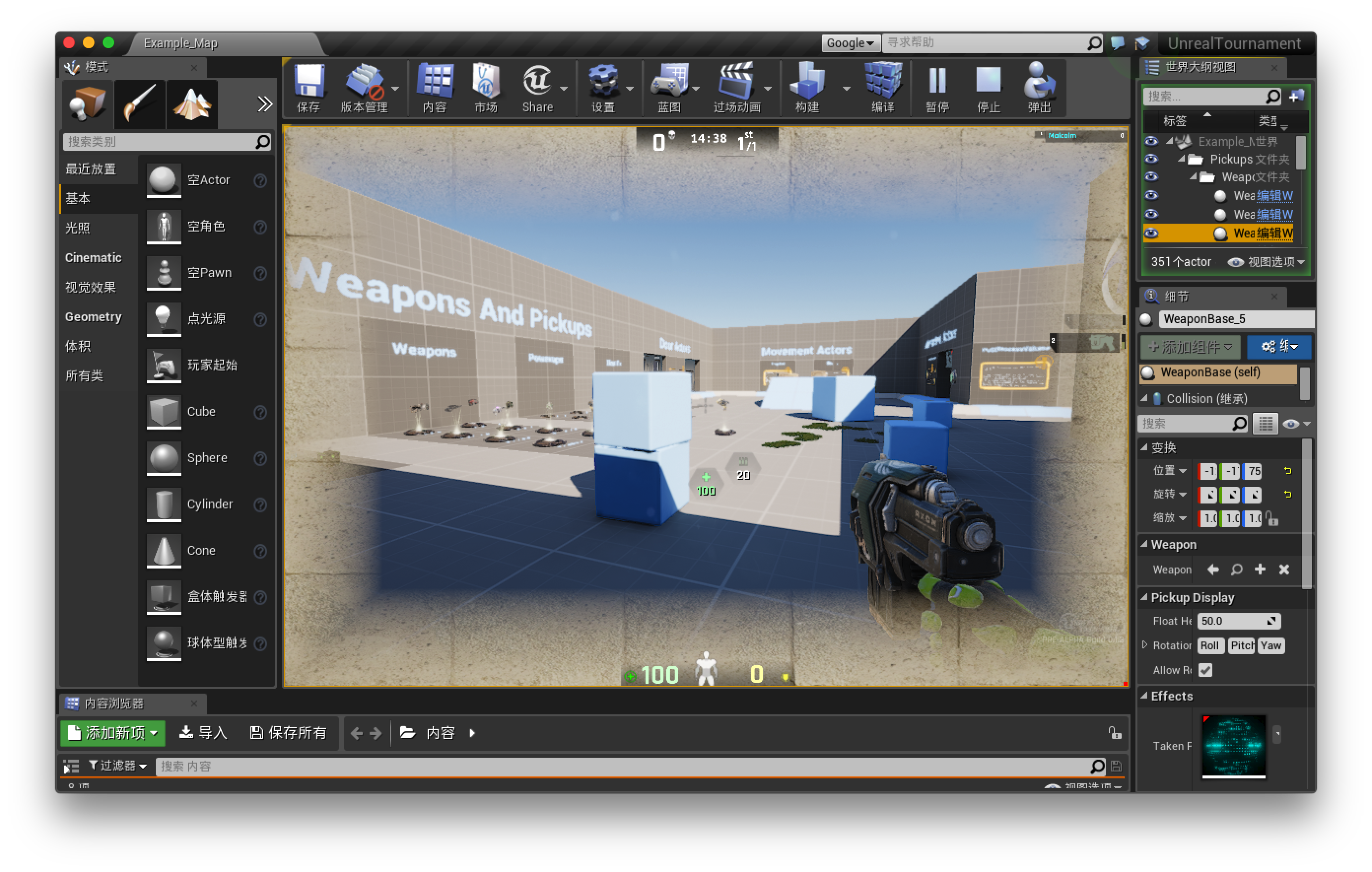Select the 光照 lighting category
The height and width of the screenshot is (872, 1372).
(x=78, y=228)
